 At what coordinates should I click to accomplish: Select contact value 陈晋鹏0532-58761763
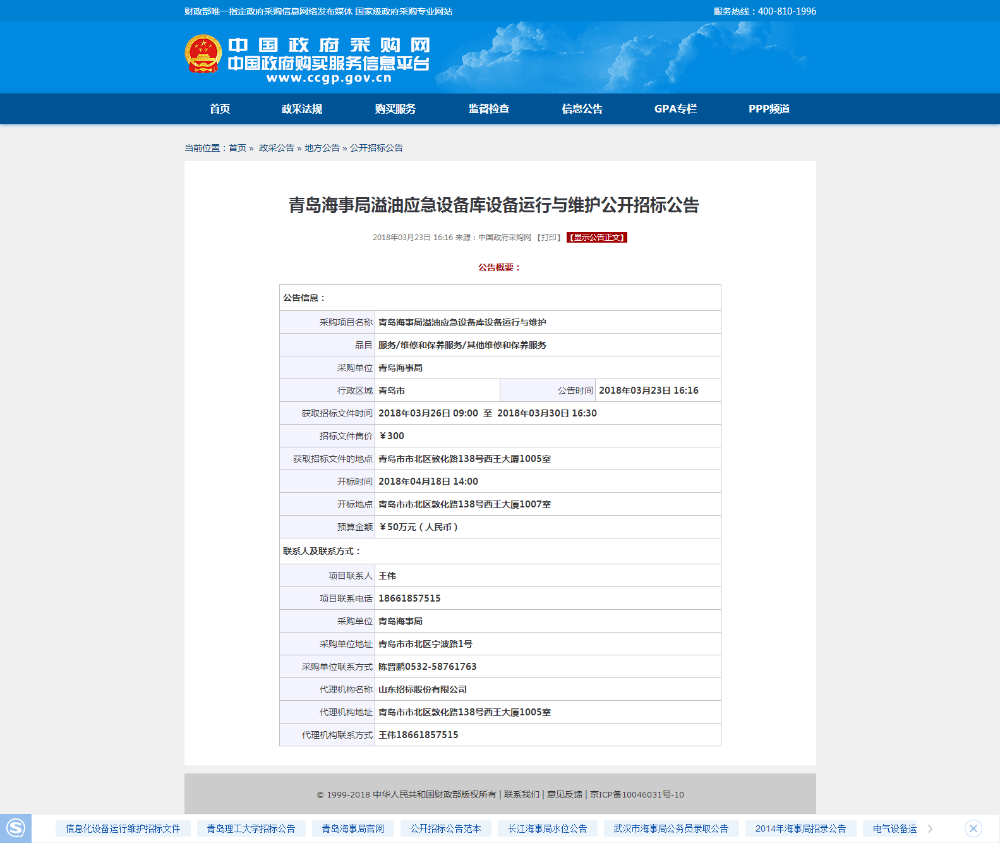[x=427, y=666]
